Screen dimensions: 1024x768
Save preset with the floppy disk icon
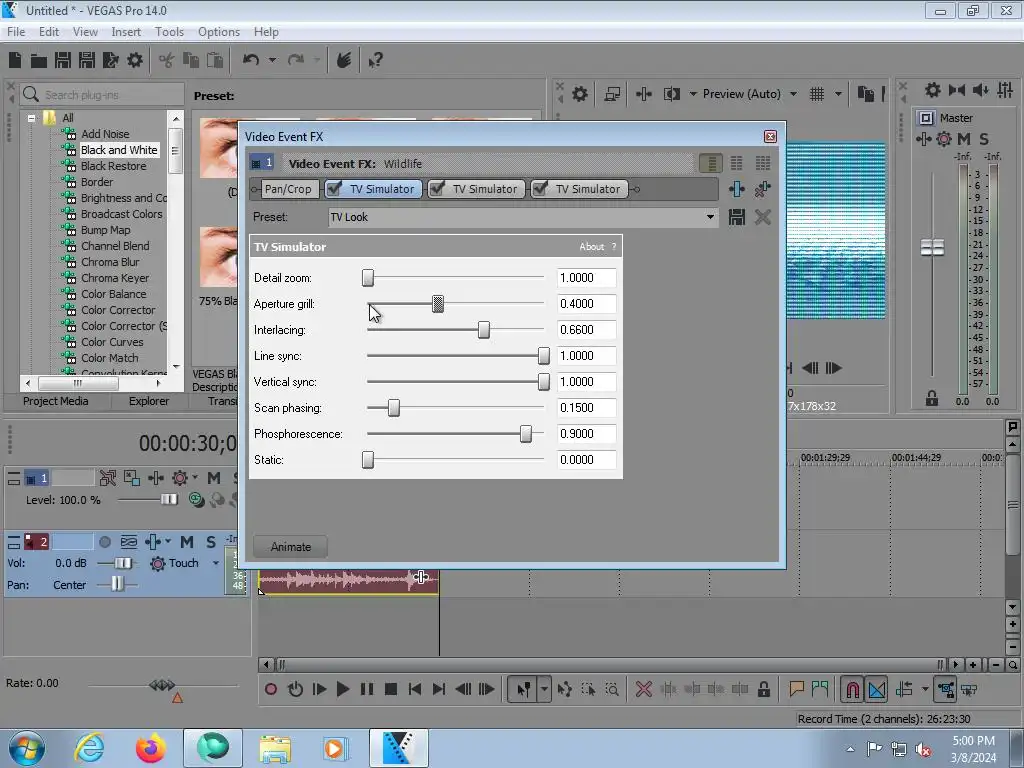click(x=737, y=217)
